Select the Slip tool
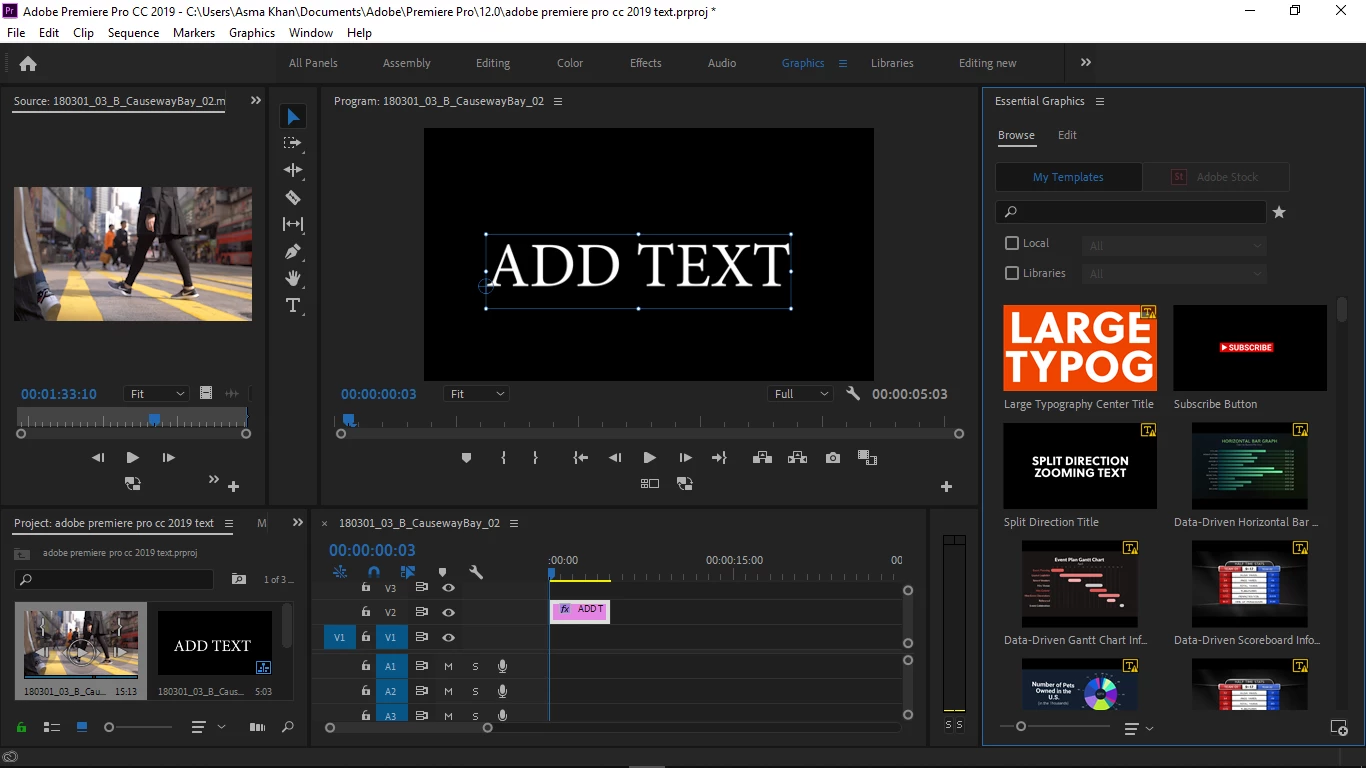Image resolution: width=1366 pixels, height=768 pixels. 293,224
